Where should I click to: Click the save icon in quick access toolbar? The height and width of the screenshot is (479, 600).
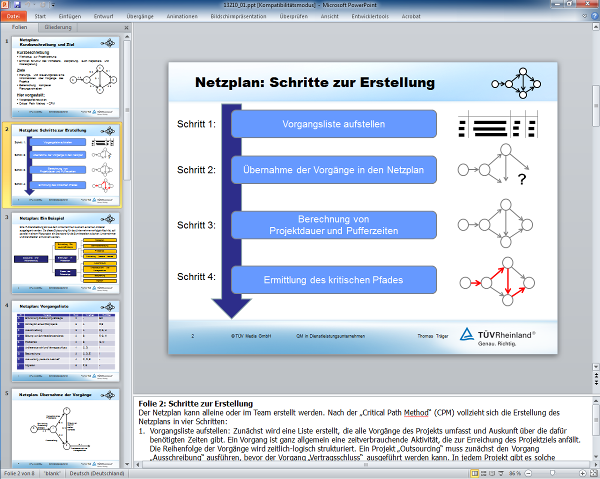(x=19, y=5)
